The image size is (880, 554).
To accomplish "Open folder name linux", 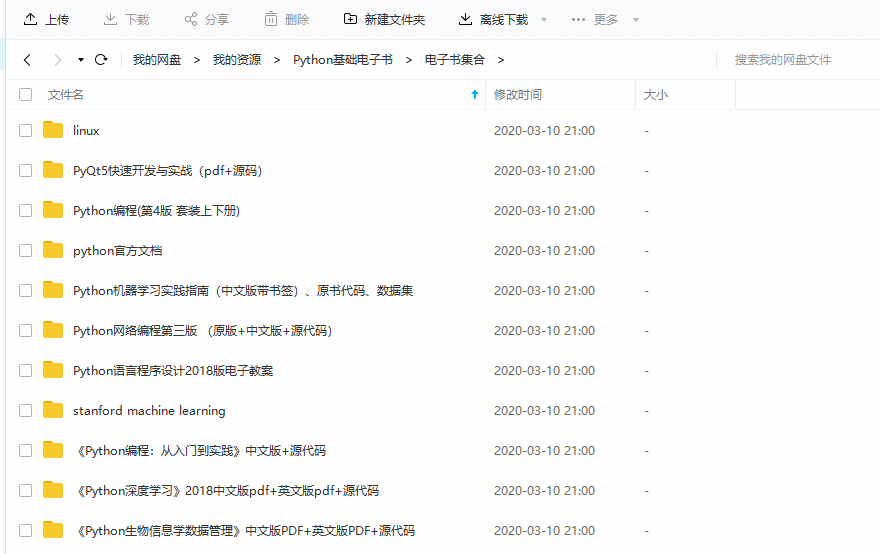I will click(x=86, y=130).
